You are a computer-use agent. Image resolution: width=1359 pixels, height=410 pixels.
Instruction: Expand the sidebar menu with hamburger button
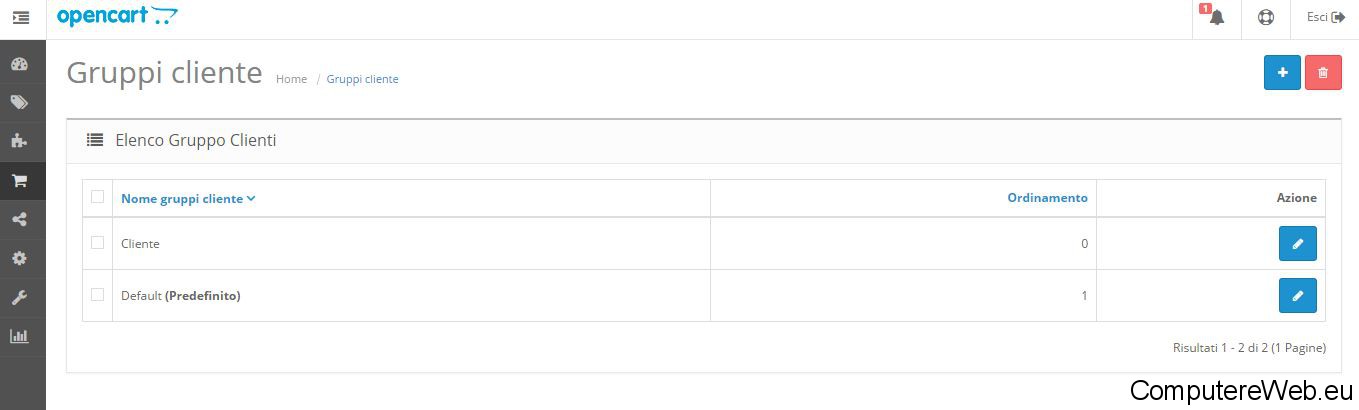pyautogui.click(x=21, y=18)
